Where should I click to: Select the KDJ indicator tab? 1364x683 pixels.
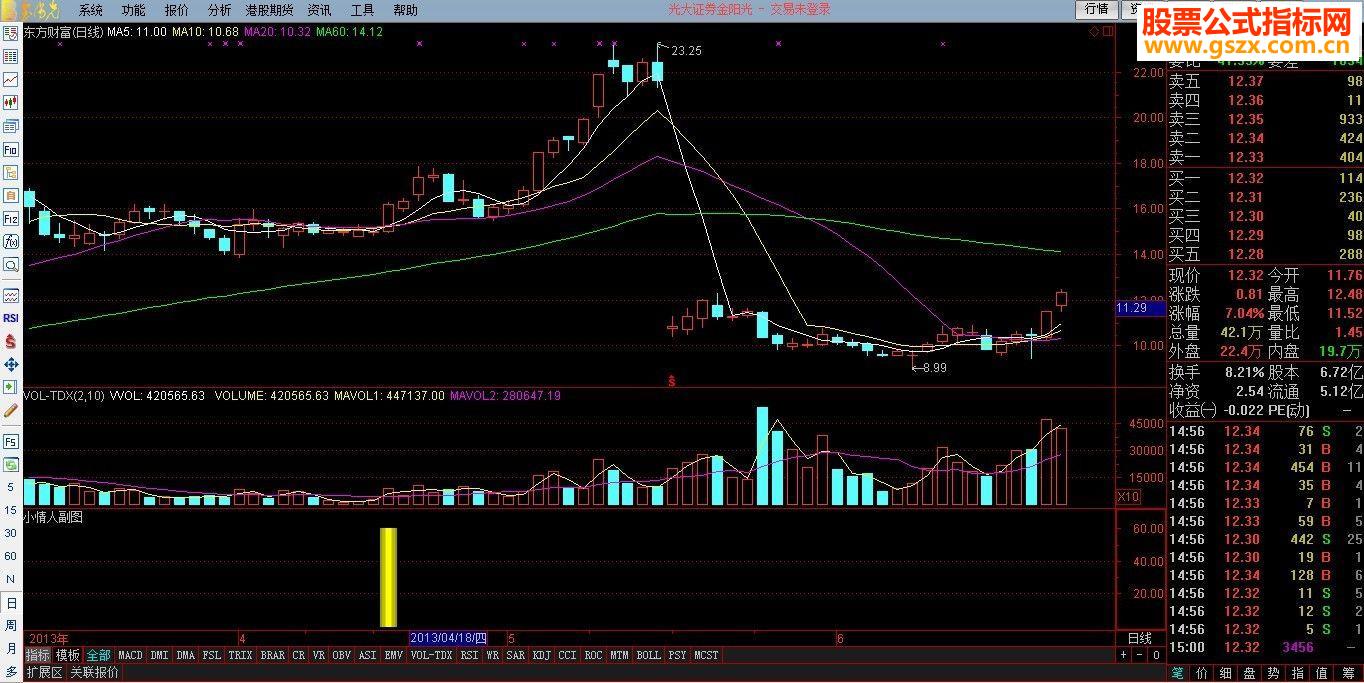[542, 655]
